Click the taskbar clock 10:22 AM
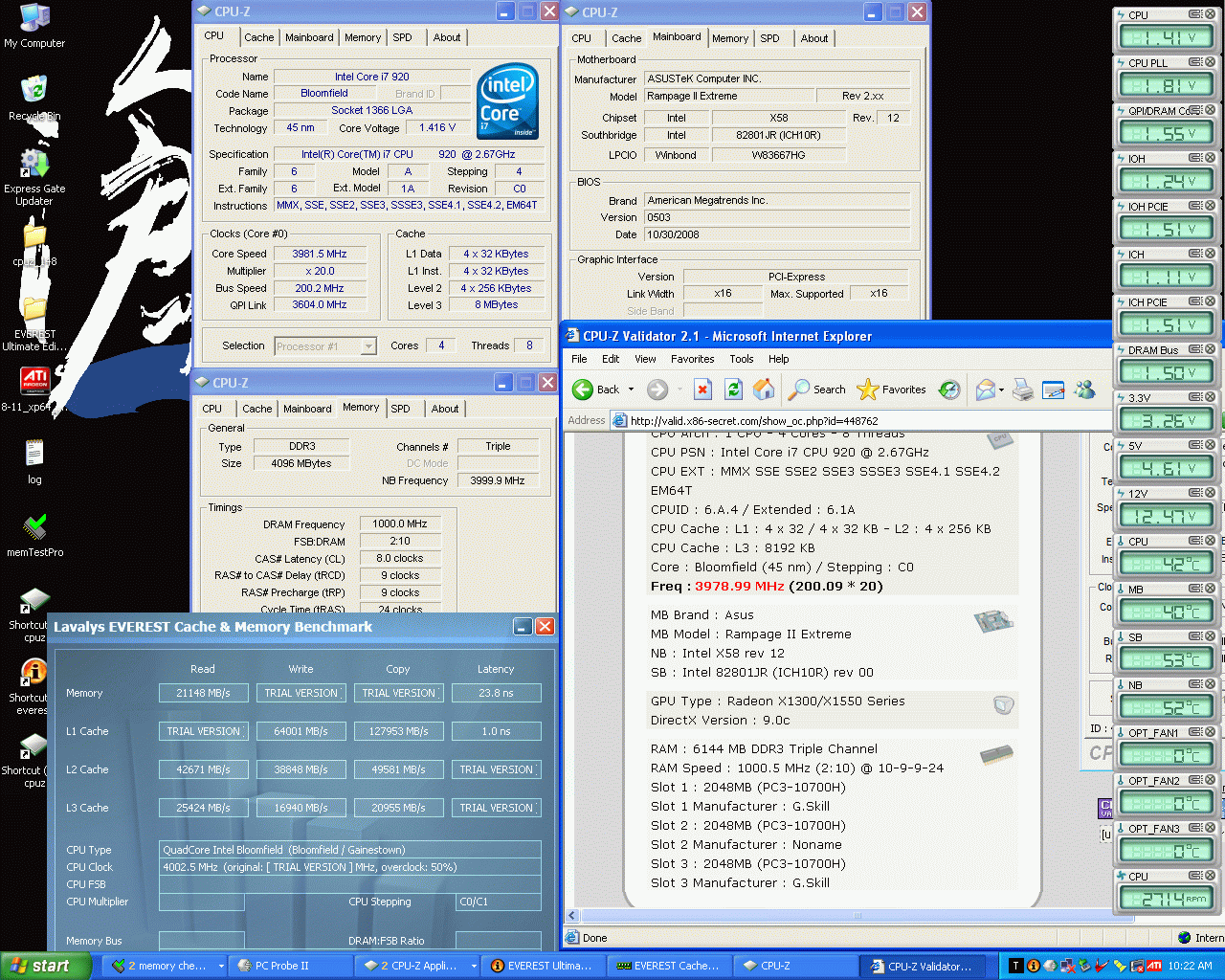This screenshot has width=1225, height=980. coord(1190,966)
